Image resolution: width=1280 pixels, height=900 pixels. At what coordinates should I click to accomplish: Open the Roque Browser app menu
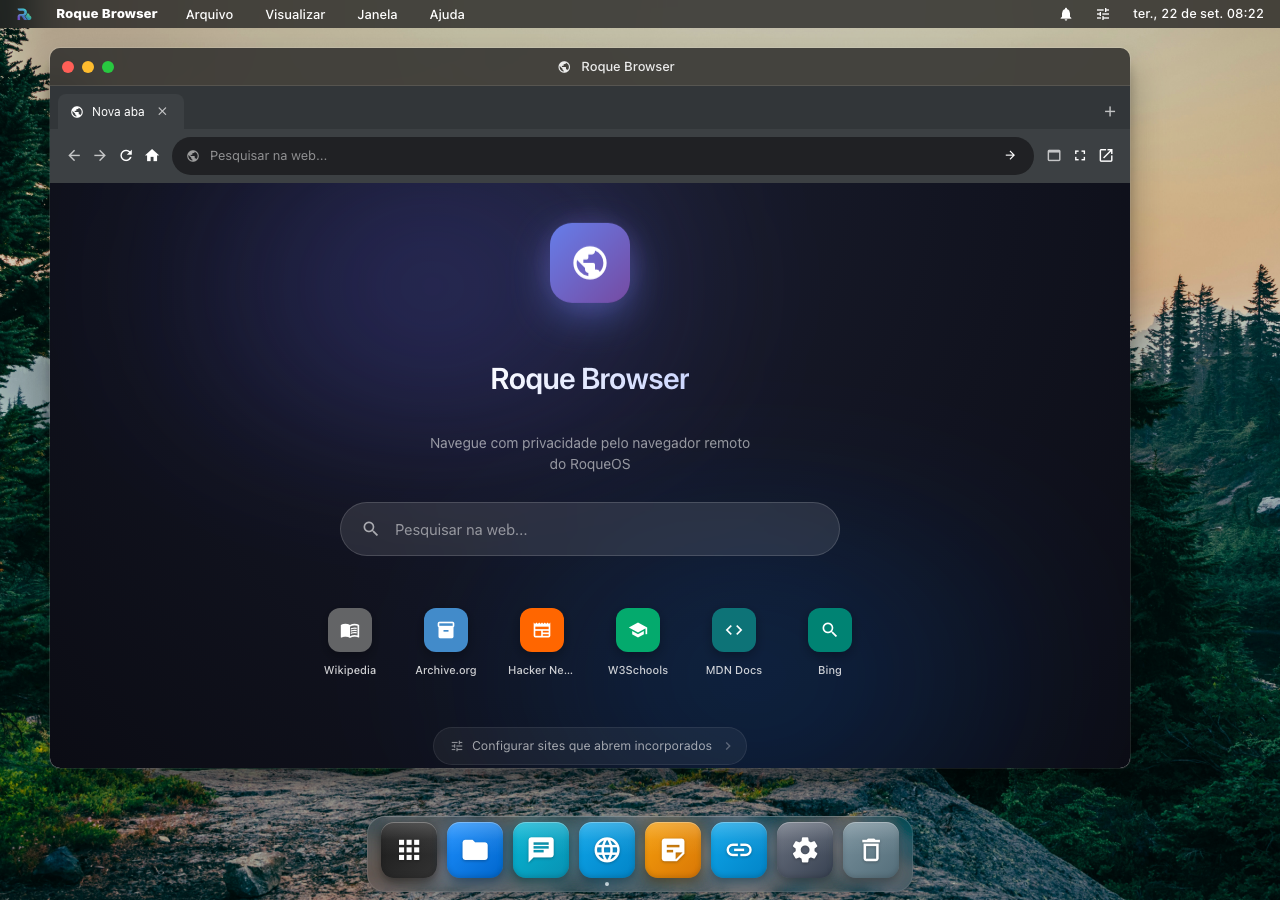pos(107,14)
